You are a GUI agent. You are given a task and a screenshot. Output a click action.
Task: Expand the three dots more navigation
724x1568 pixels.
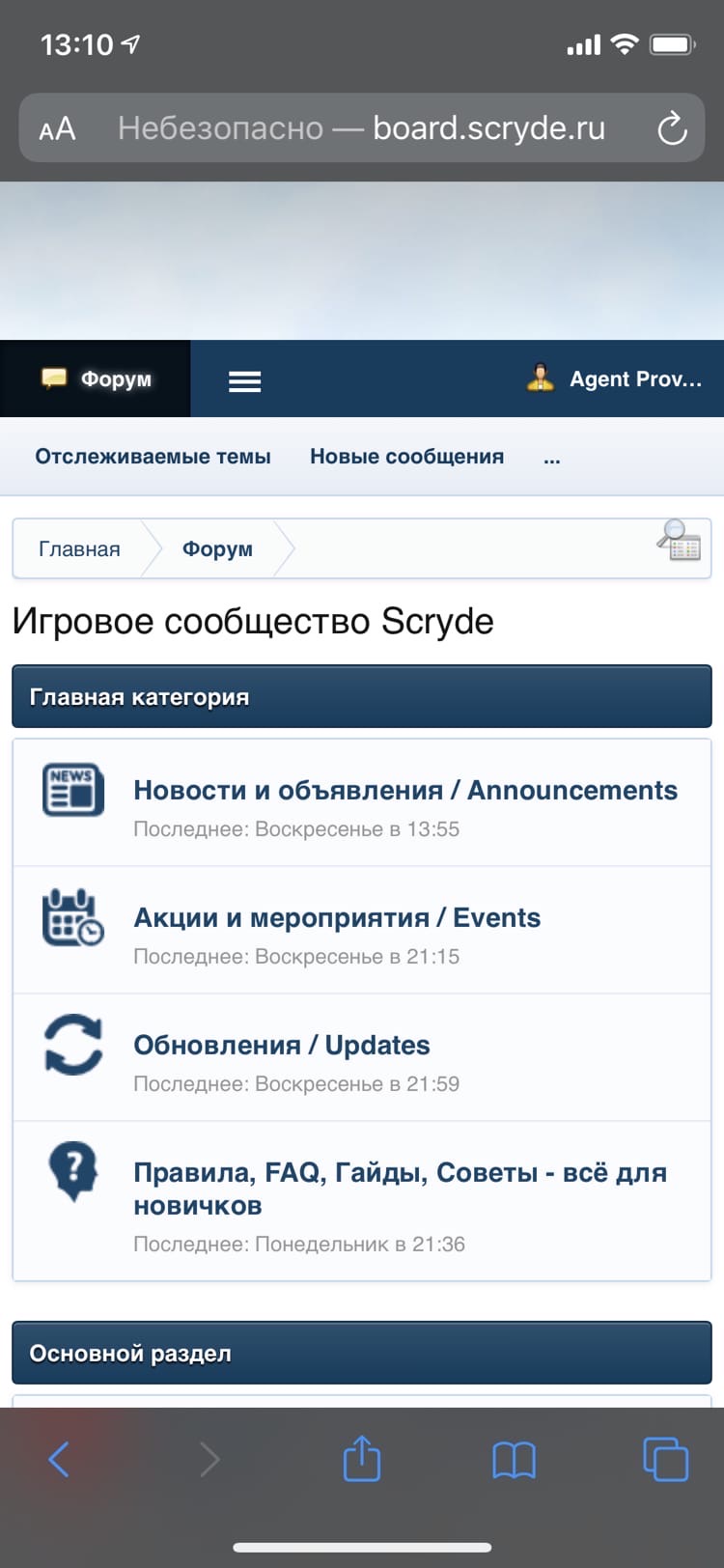click(x=551, y=458)
